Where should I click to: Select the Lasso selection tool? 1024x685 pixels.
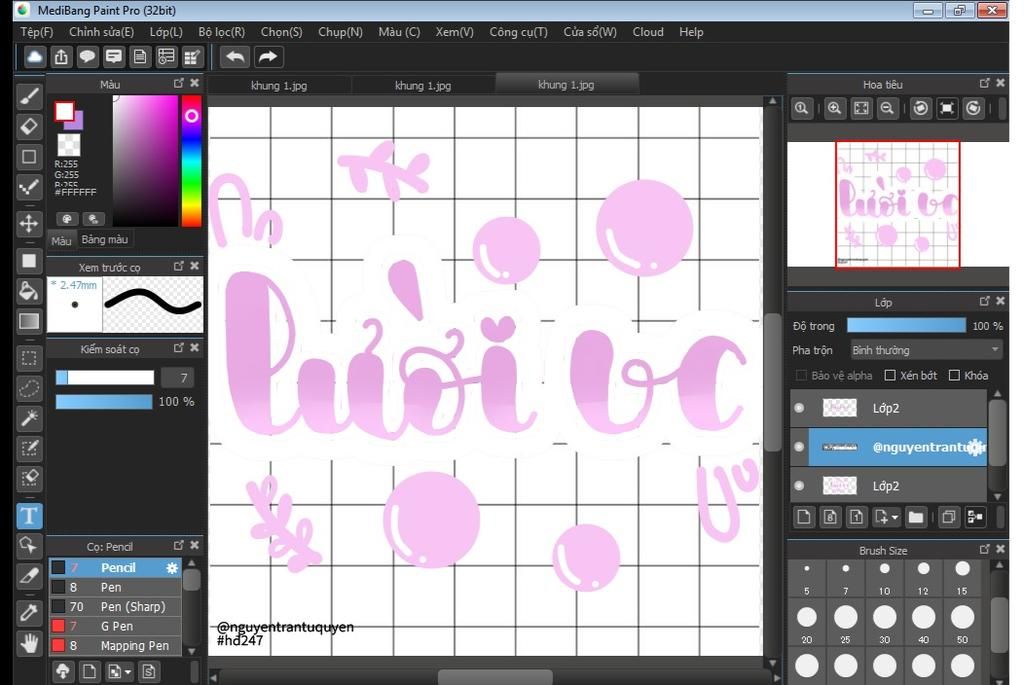(x=29, y=388)
